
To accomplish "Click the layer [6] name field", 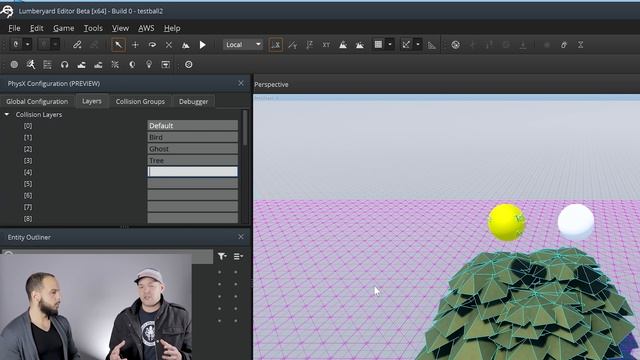I will pos(193,195).
